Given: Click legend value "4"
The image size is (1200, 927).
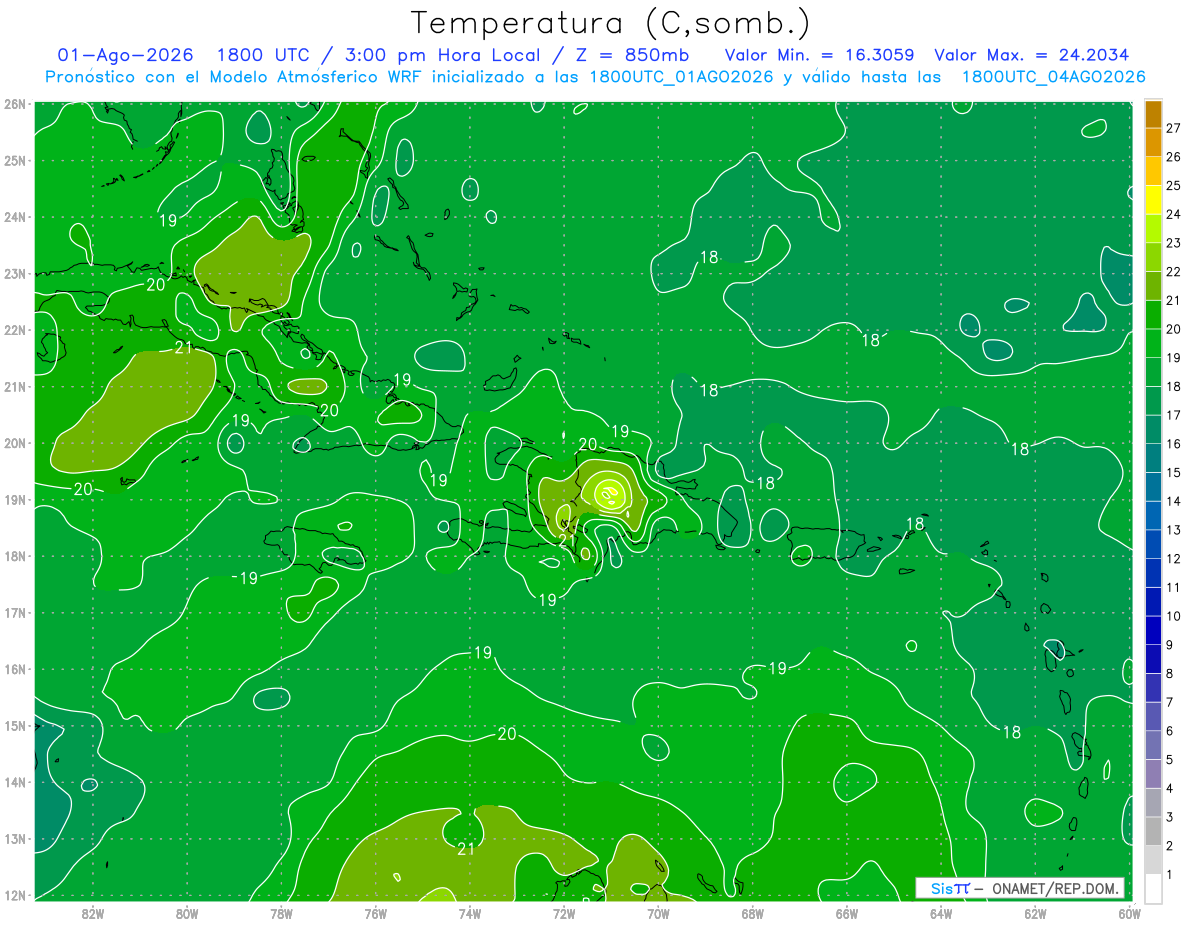Looking at the screenshot, I should tap(1170, 788).
